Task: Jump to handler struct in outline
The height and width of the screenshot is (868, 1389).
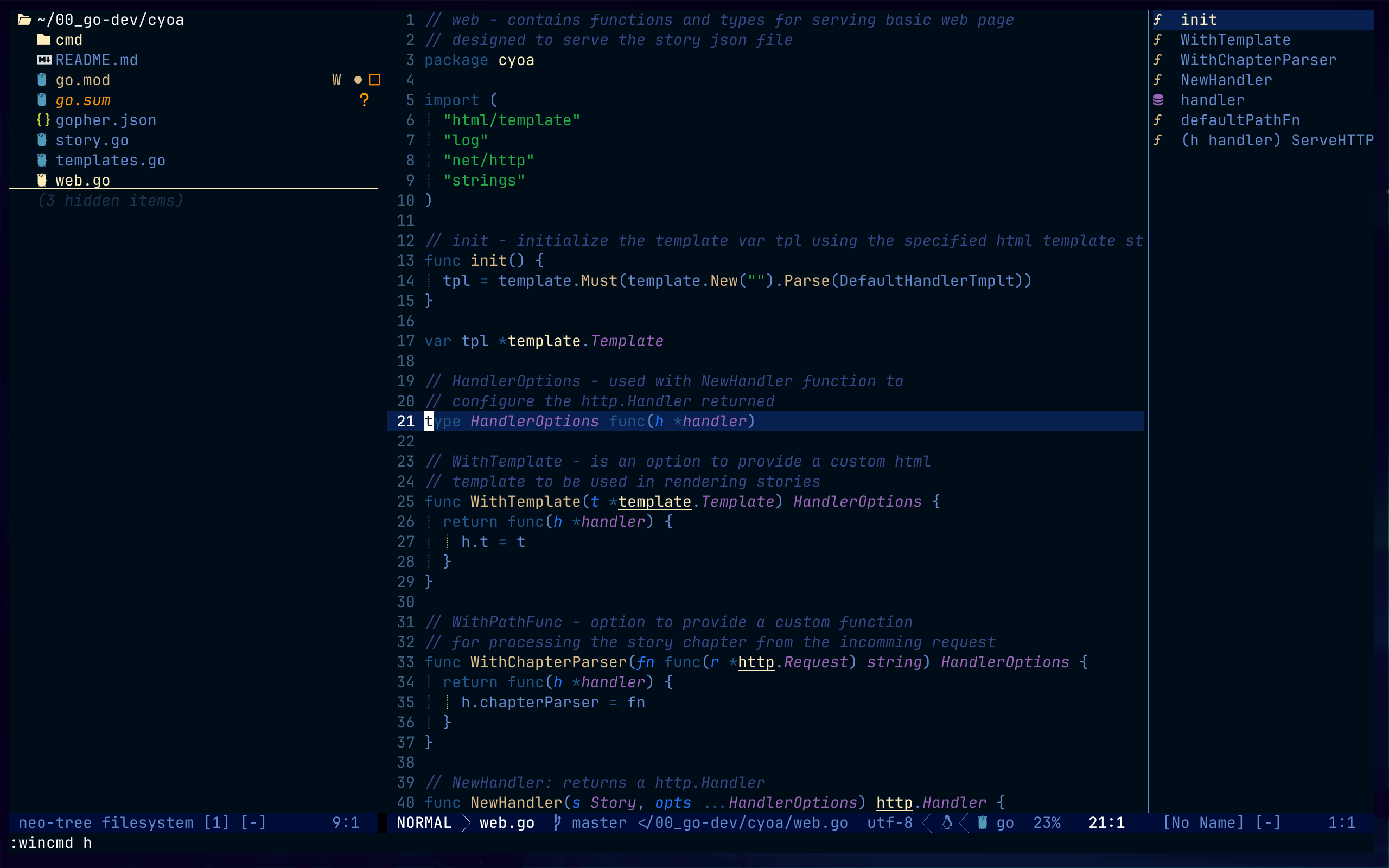Action: [1212, 100]
